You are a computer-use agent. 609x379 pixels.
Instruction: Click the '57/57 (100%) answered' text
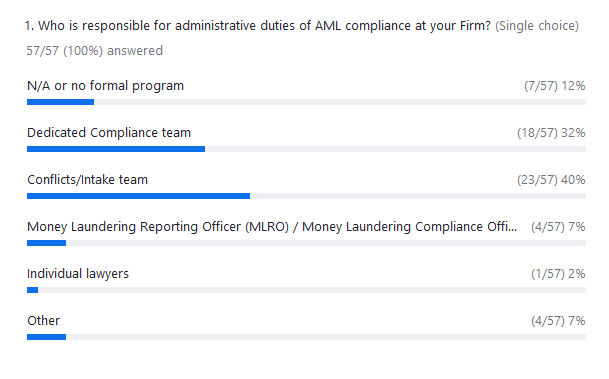[94, 50]
